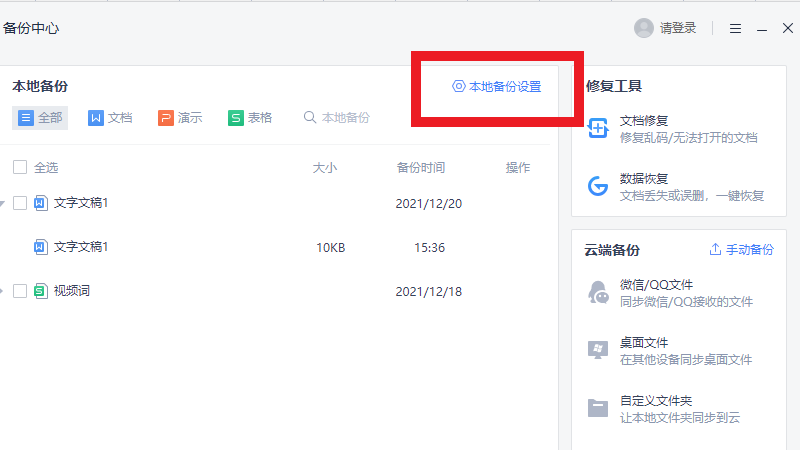Screen dimensions: 800x450
Task: Check the box for 视频词 row
Action: (x=20, y=291)
